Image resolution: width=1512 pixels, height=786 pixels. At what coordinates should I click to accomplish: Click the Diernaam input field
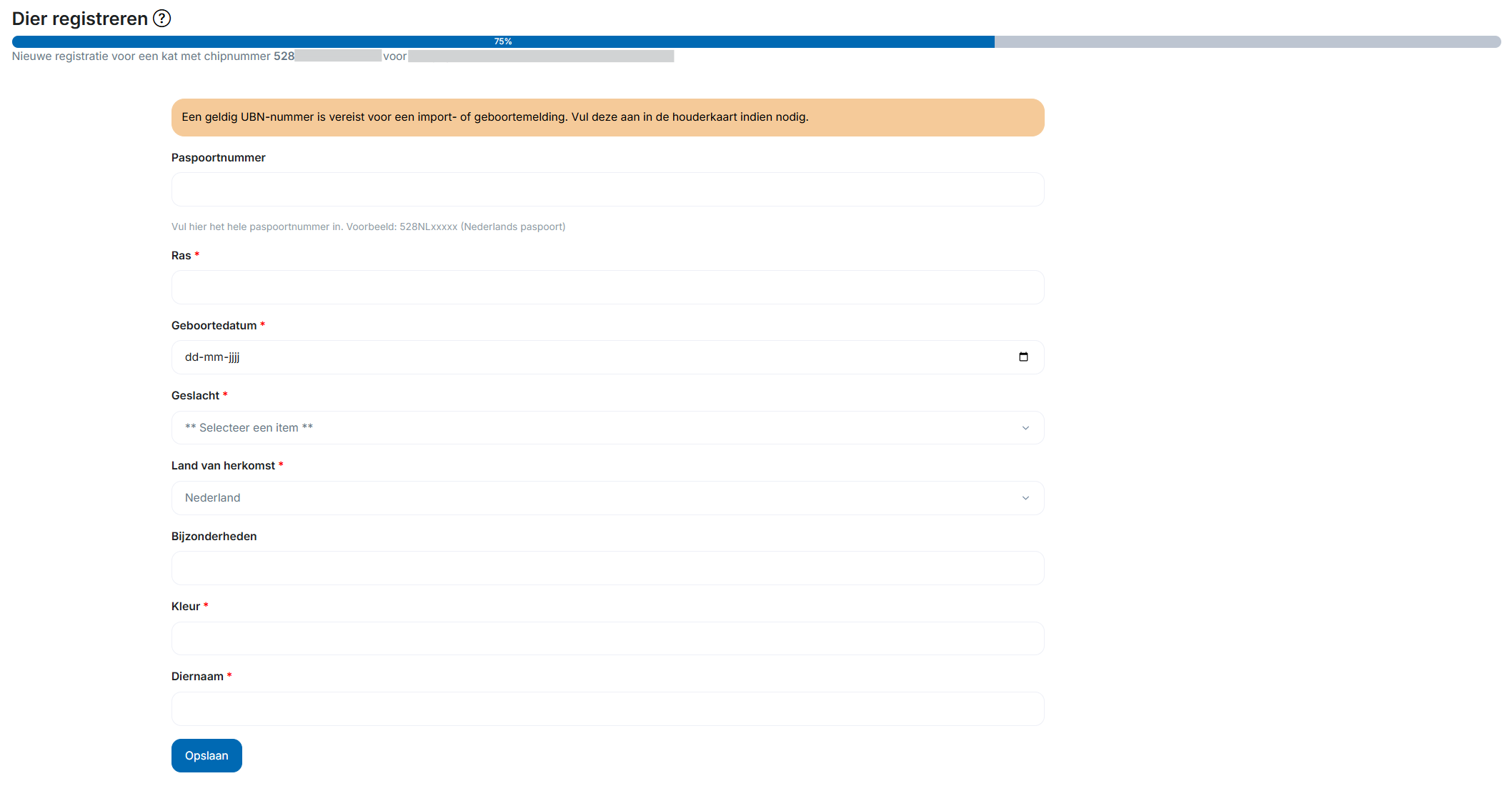(607, 709)
